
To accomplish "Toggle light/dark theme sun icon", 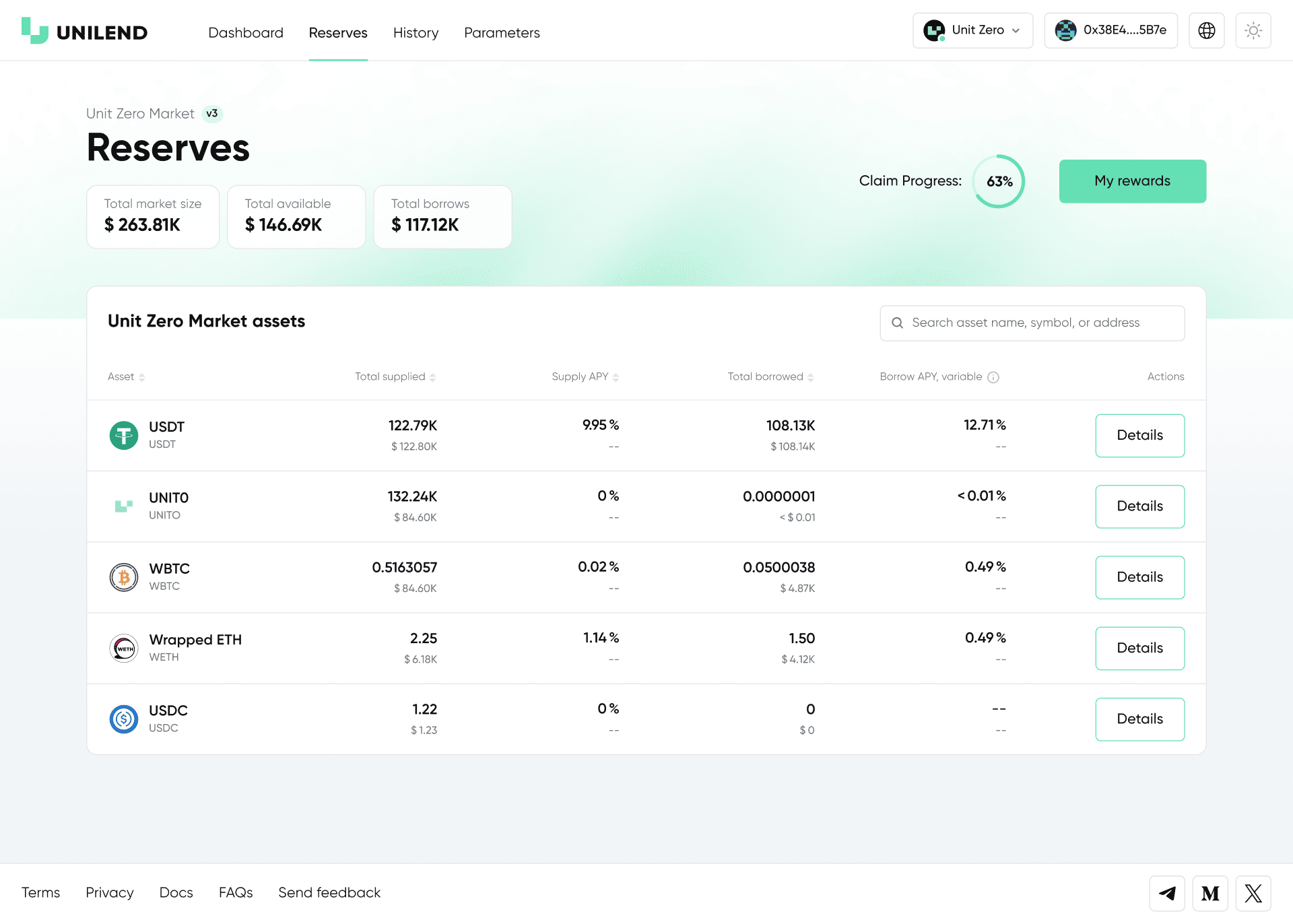I will click(1253, 30).
